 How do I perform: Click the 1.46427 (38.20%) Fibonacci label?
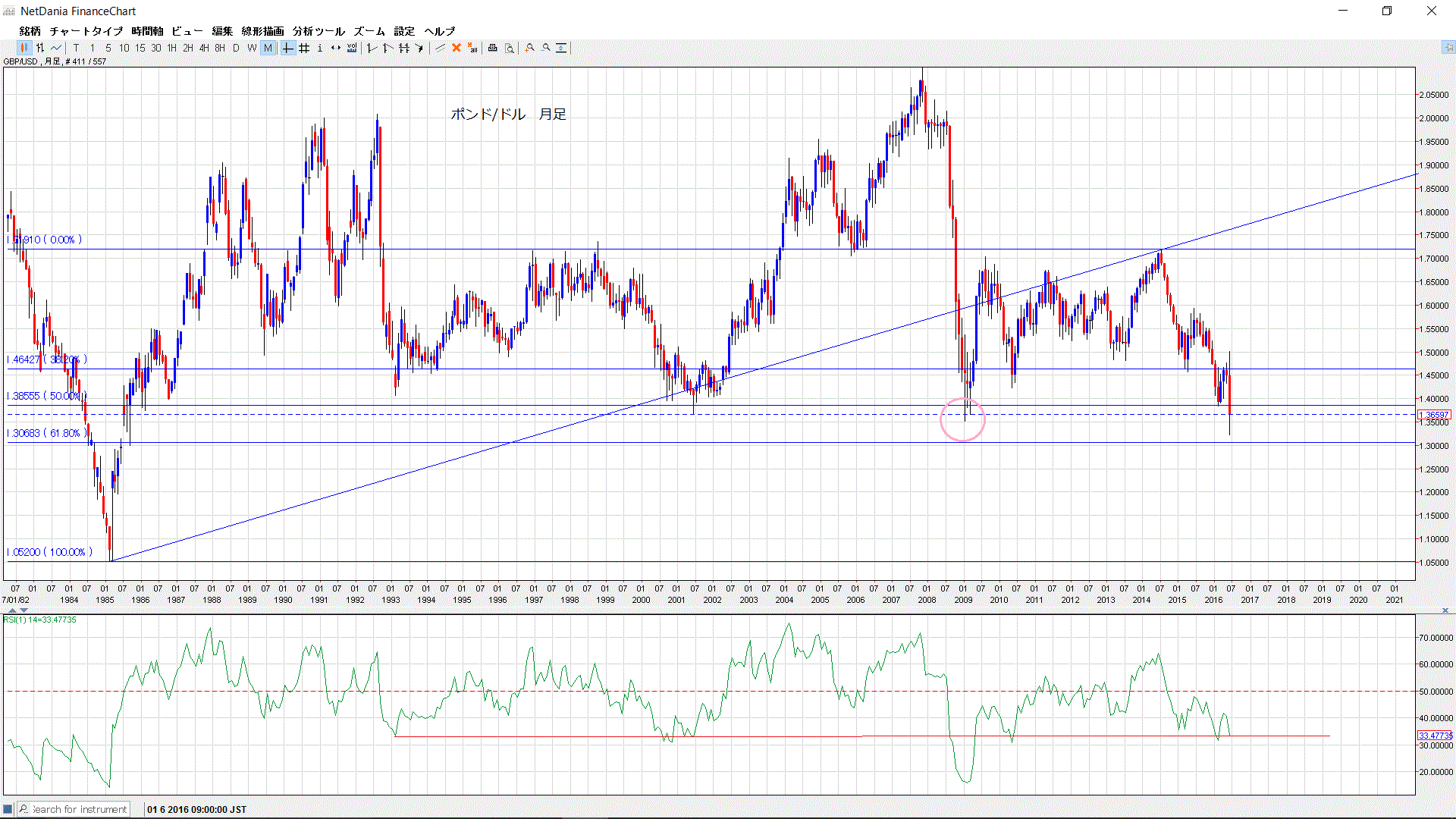(x=47, y=359)
